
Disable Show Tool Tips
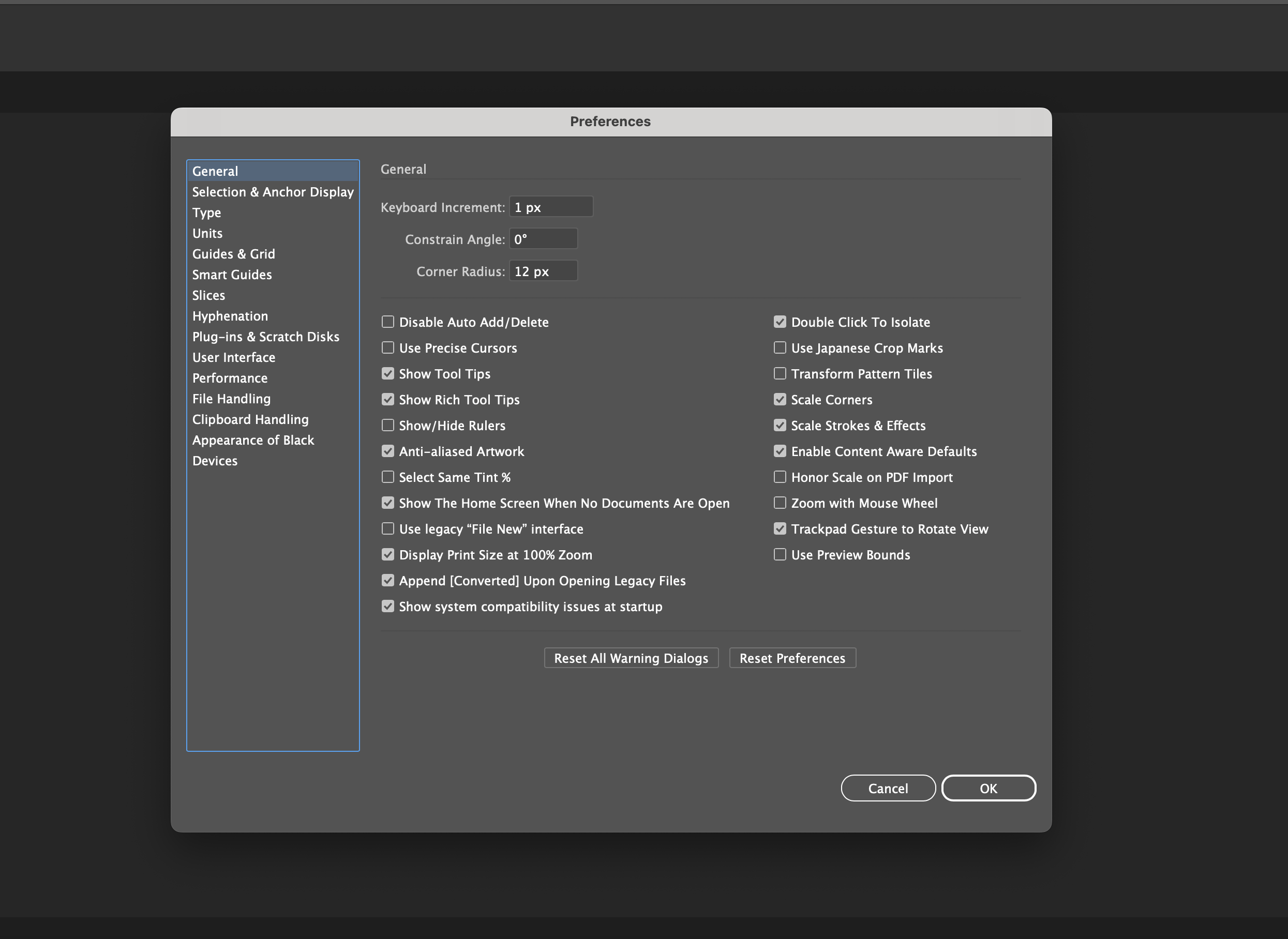(x=388, y=373)
